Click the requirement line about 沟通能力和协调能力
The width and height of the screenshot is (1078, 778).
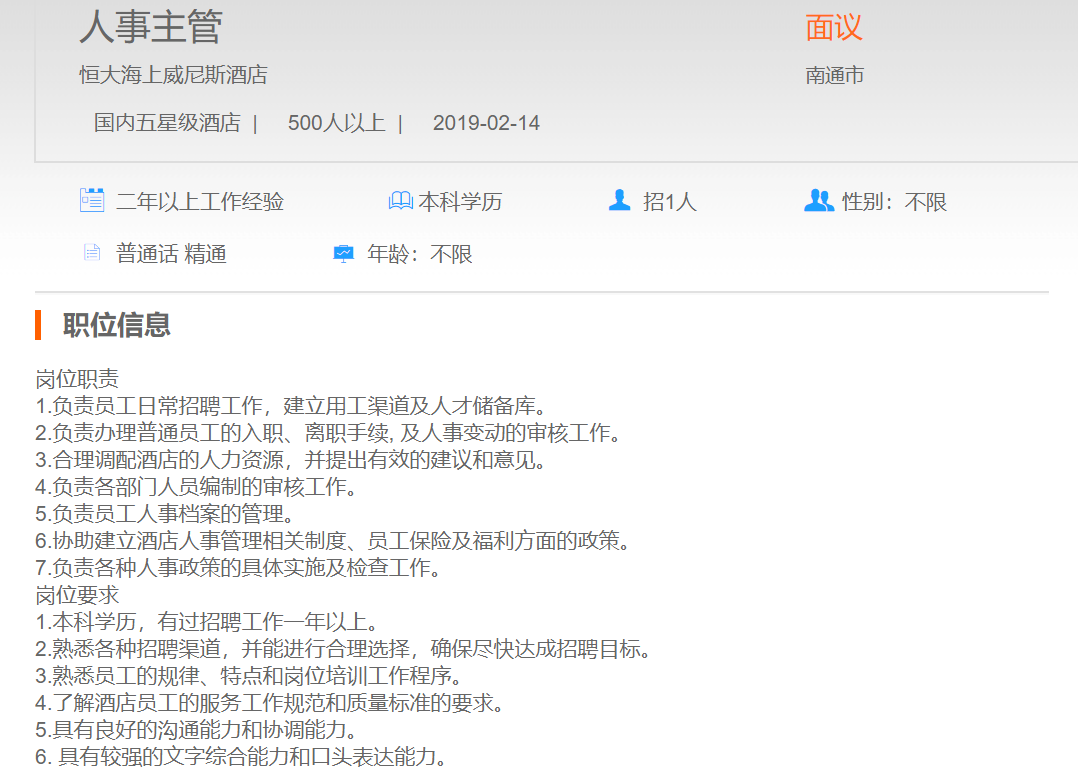click(x=196, y=730)
